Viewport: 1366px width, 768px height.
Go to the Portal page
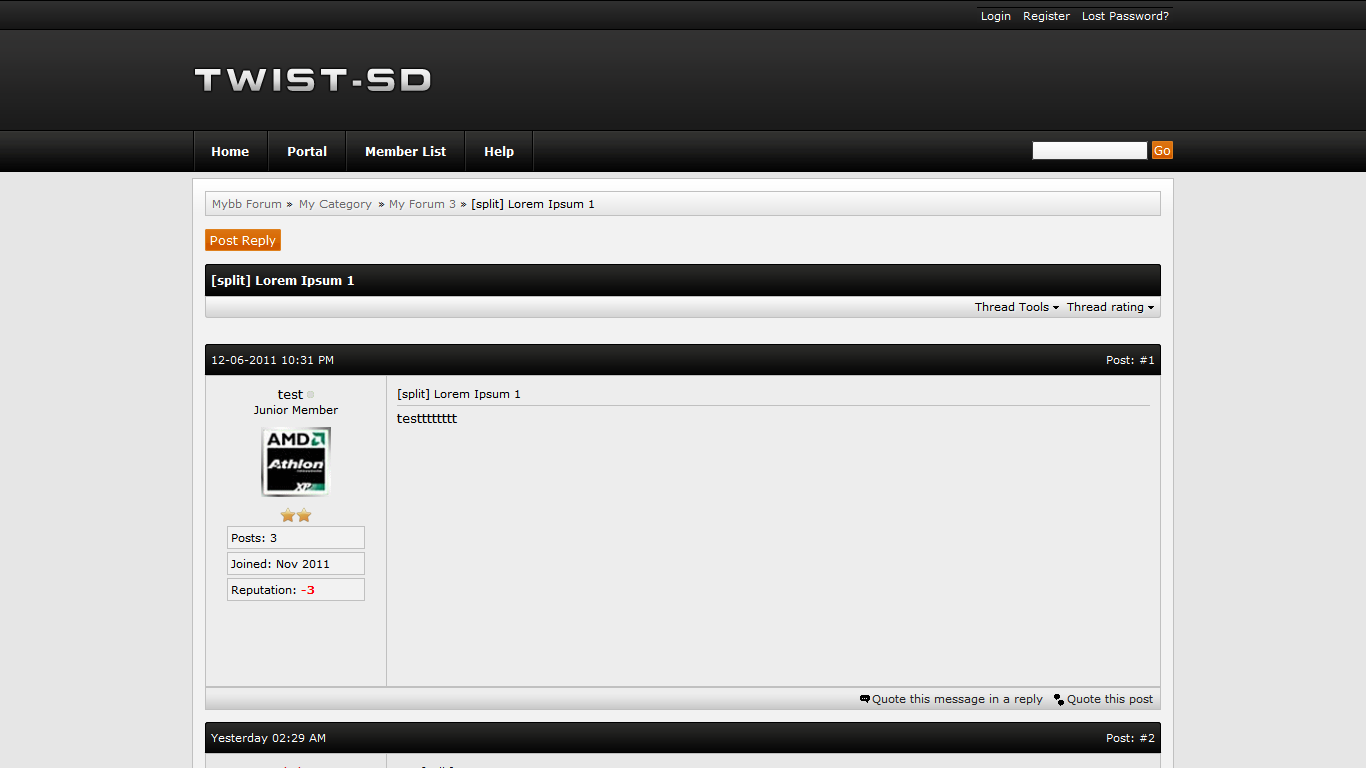tap(307, 152)
